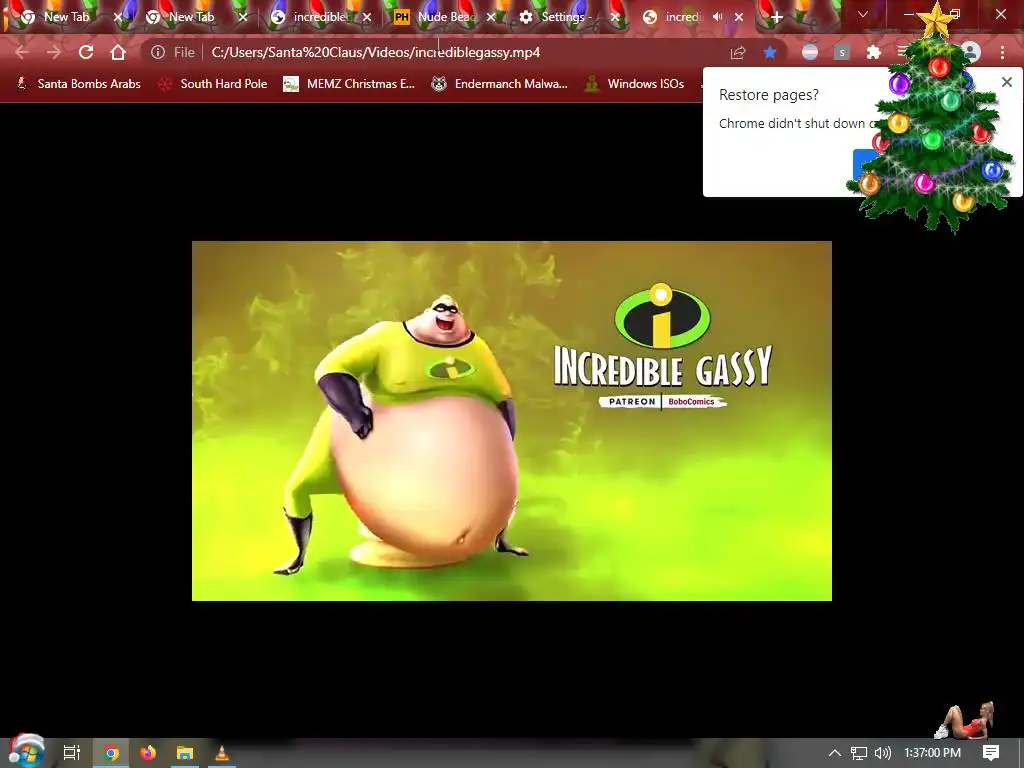1024x768 pixels.
Task: Close the active incredi tab
Action: pyautogui.click(x=739, y=17)
